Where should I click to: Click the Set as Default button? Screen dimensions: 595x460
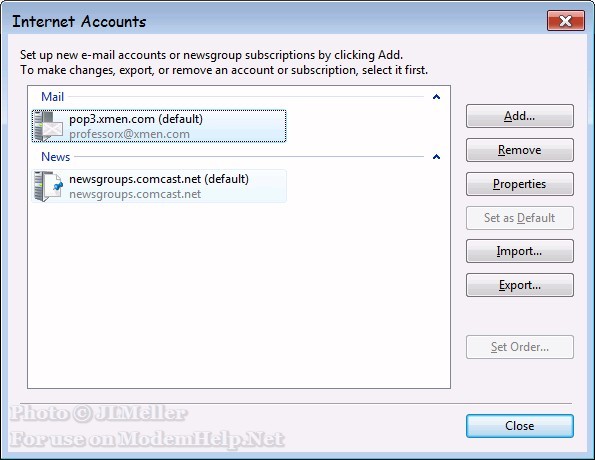point(519,218)
